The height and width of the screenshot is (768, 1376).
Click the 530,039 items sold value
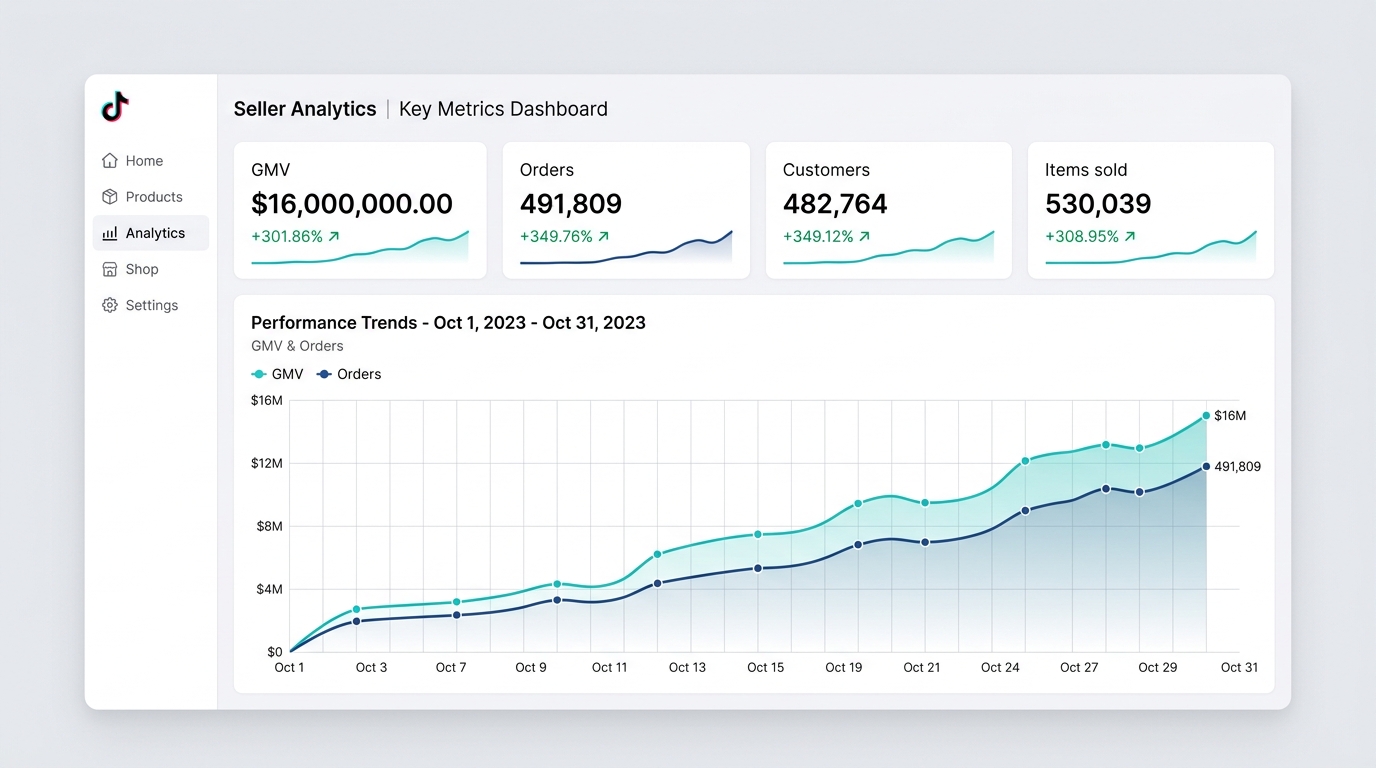click(1098, 204)
